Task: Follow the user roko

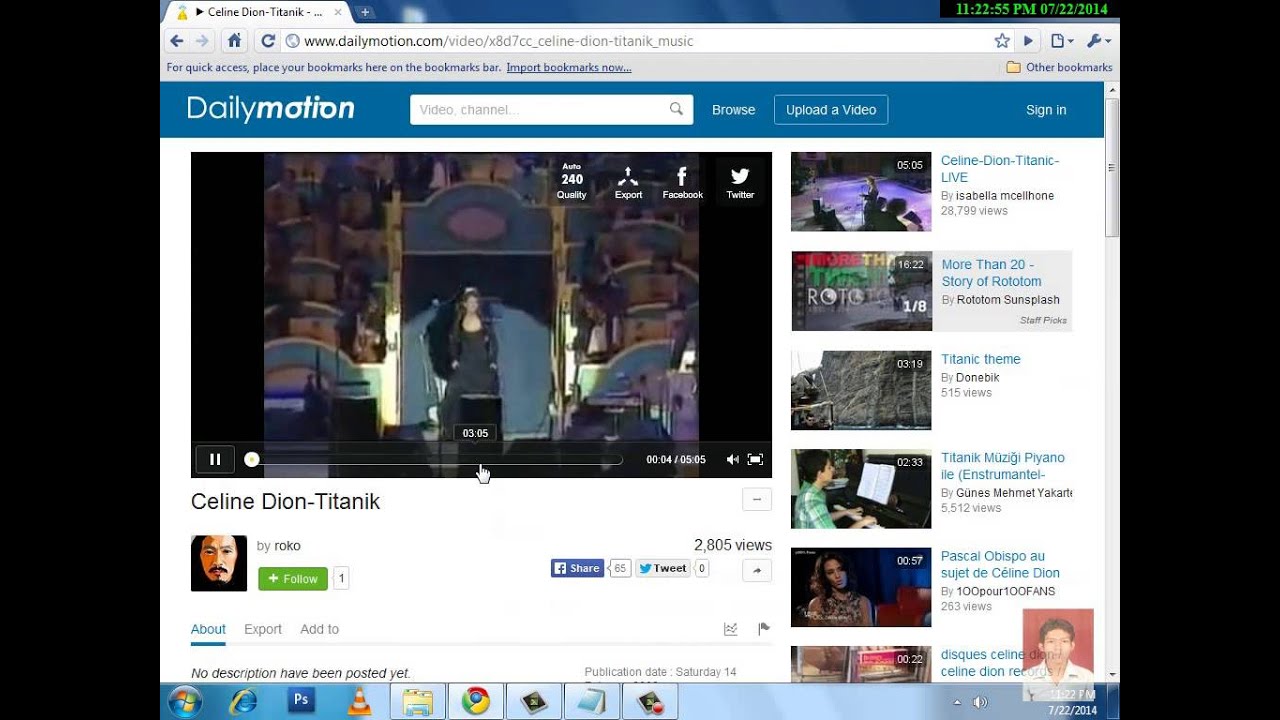Action: 293,578
